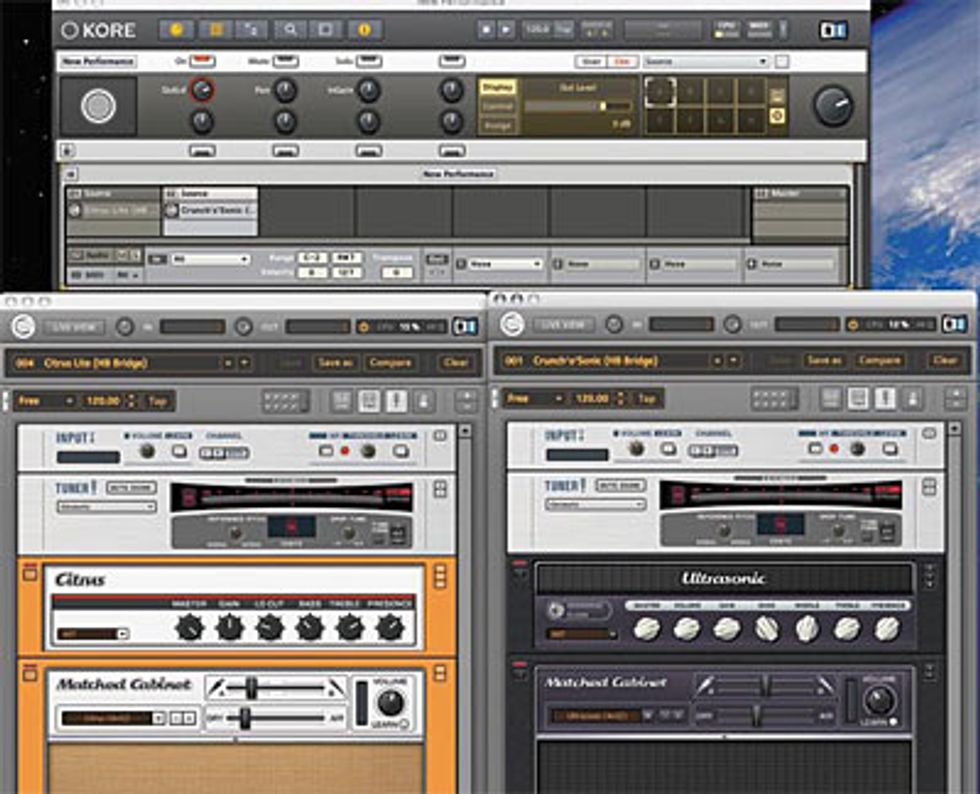This screenshot has width=980, height=794.
Task: Switch to the User tab in Kore
Action: 591,61
